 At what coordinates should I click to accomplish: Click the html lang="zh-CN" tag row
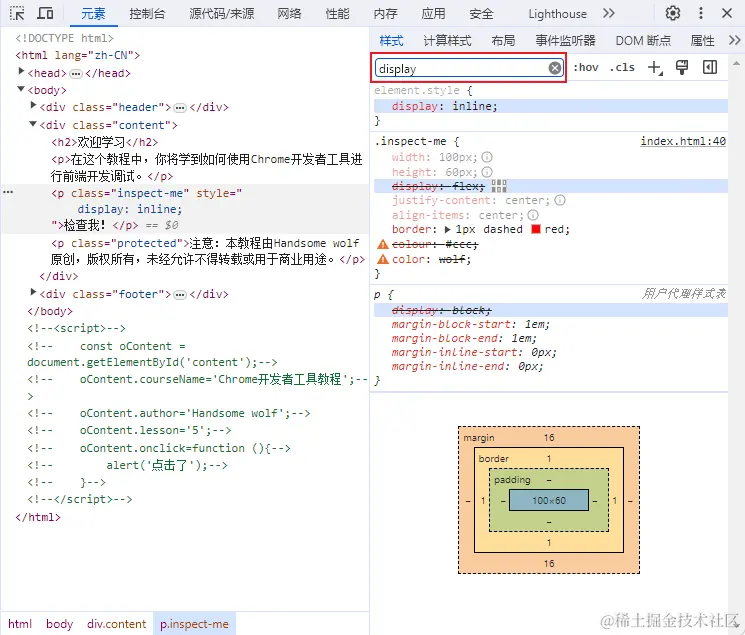pos(77,55)
